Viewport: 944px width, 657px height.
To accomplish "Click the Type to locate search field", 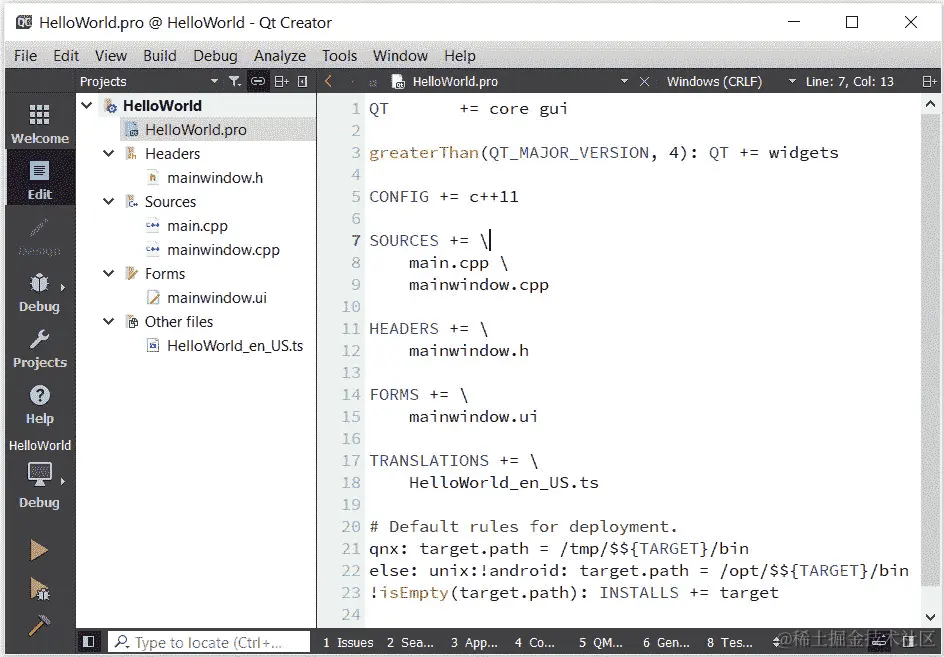I will pyautogui.click(x=208, y=643).
